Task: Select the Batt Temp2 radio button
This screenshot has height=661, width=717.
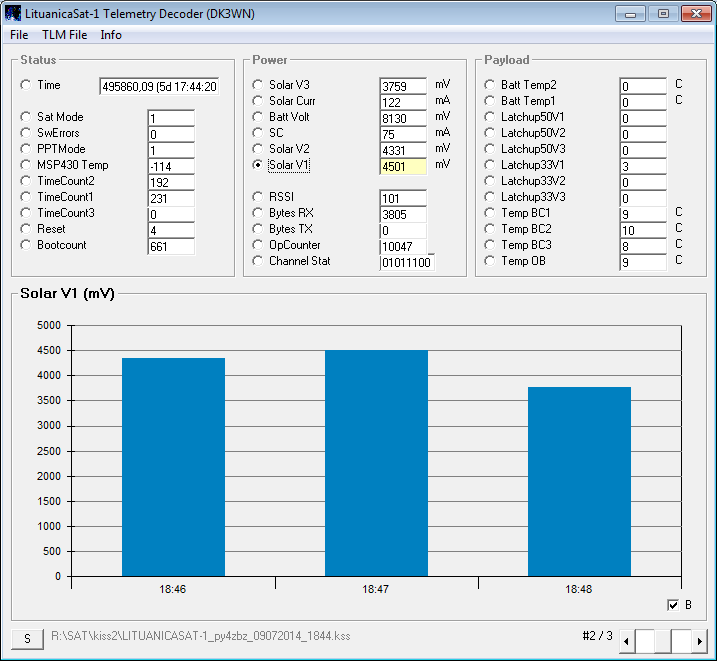Action: [489, 85]
